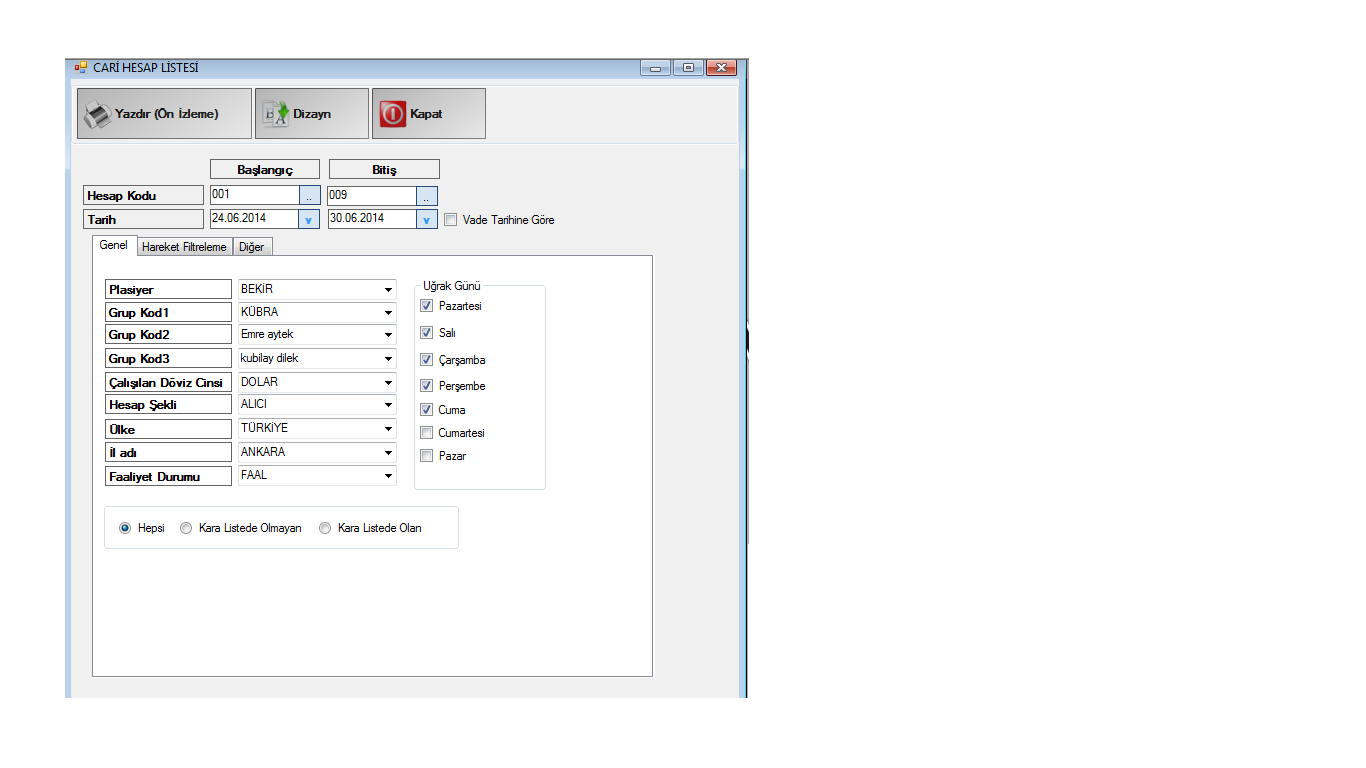Click the start date field 24.06.2014

click(253, 219)
